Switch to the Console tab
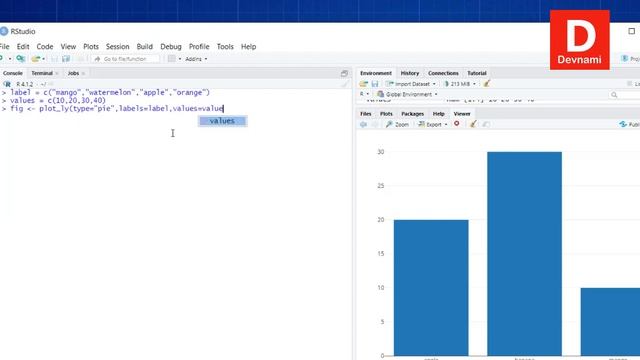This screenshot has height=360, width=640. click(13, 73)
